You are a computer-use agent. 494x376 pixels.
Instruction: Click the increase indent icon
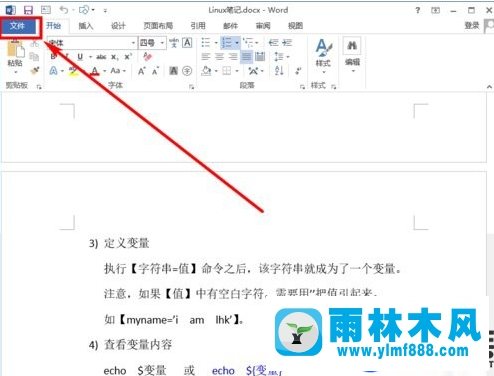tap(287, 43)
